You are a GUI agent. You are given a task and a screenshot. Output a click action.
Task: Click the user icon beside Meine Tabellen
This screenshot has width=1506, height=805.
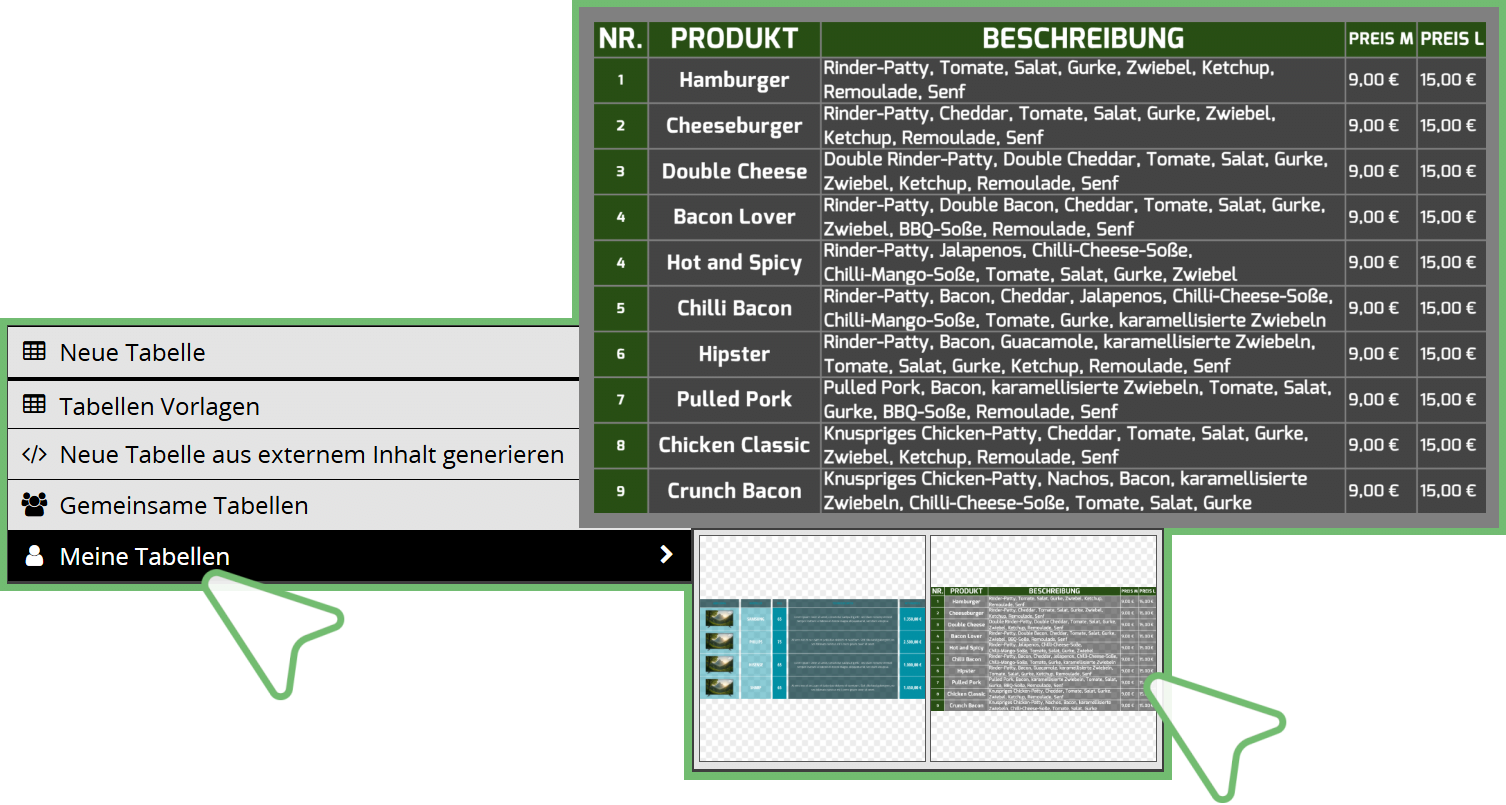[x=34, y=556]
